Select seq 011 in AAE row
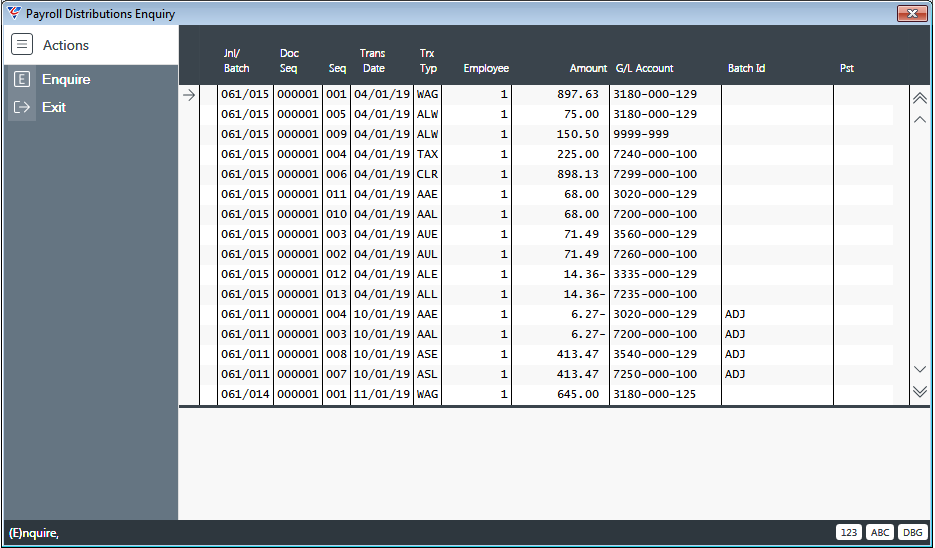This screenshot has height=548, width=935. pyautogui.click(x=336, y=194)
